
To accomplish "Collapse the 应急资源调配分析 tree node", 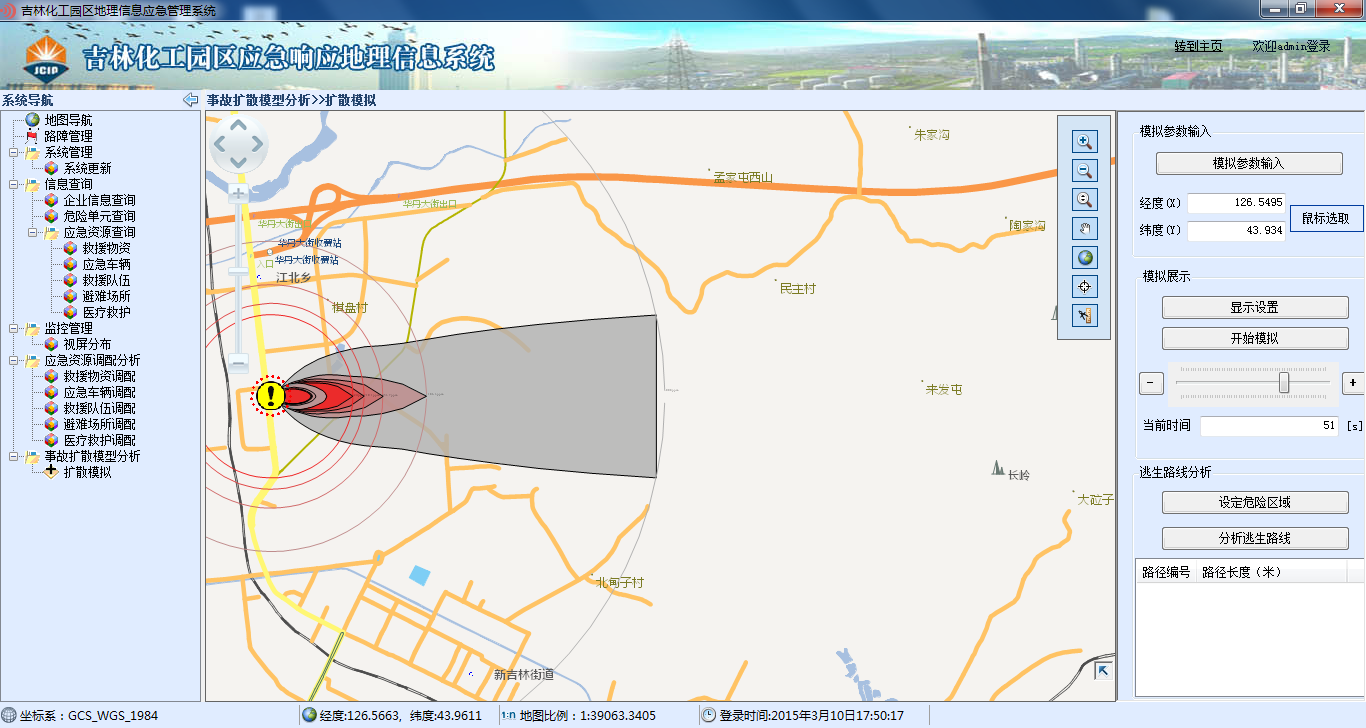I will (14, 360).
